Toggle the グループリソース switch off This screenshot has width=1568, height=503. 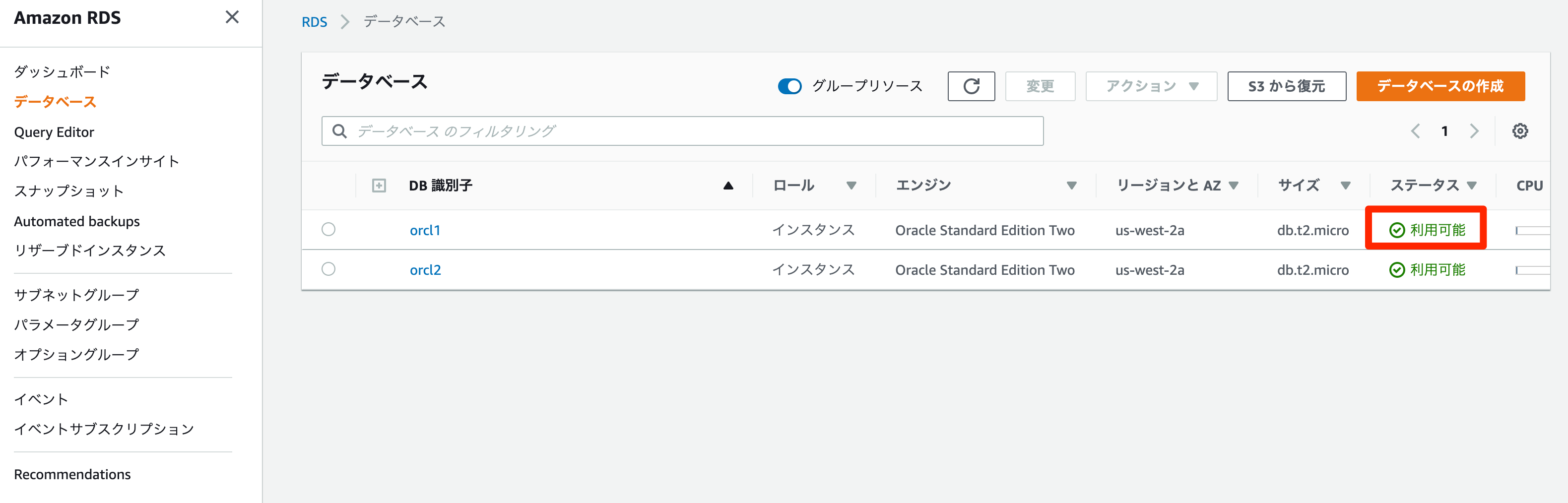click(789, 86)
